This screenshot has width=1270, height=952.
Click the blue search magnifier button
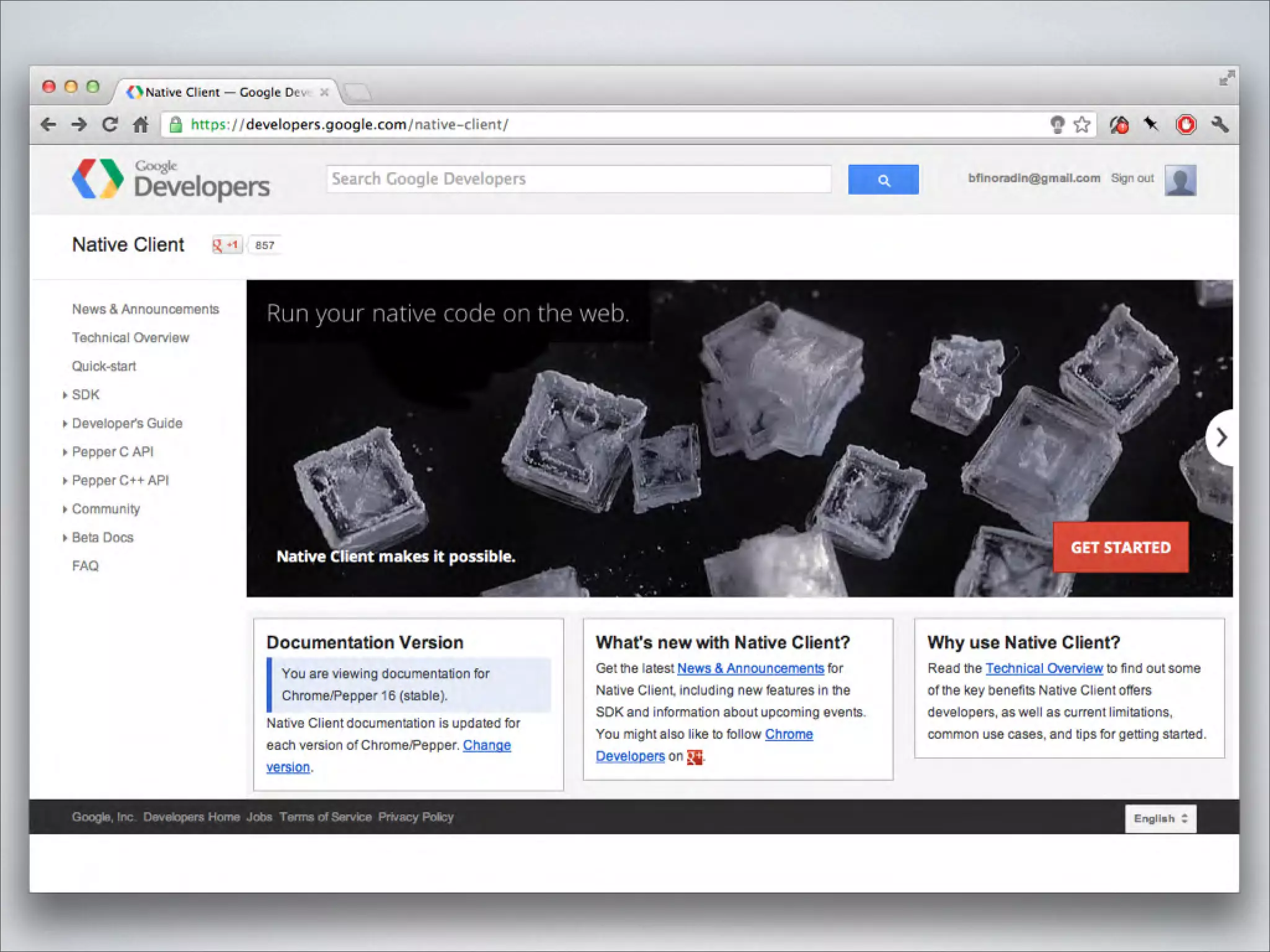[883, 180]
